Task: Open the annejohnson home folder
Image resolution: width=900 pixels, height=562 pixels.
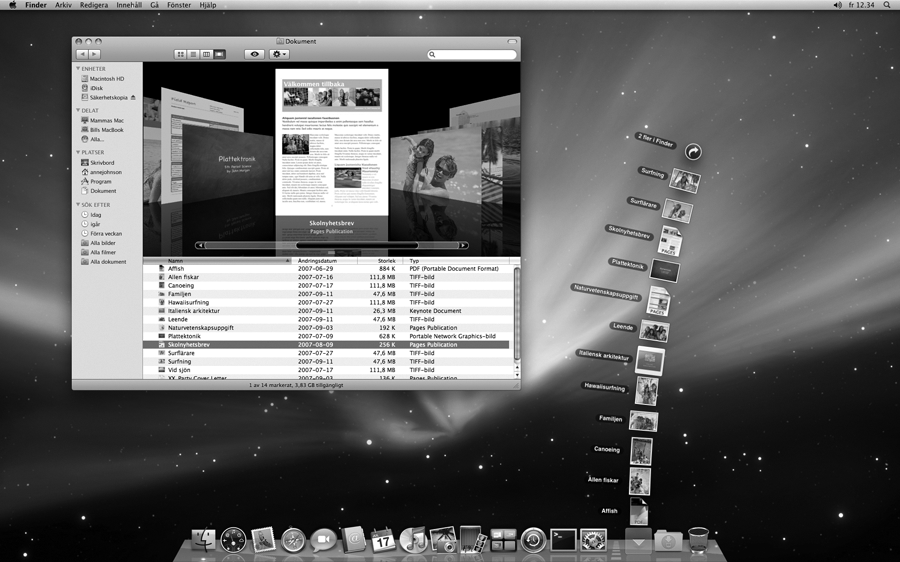Action: [x=101, y=172]
